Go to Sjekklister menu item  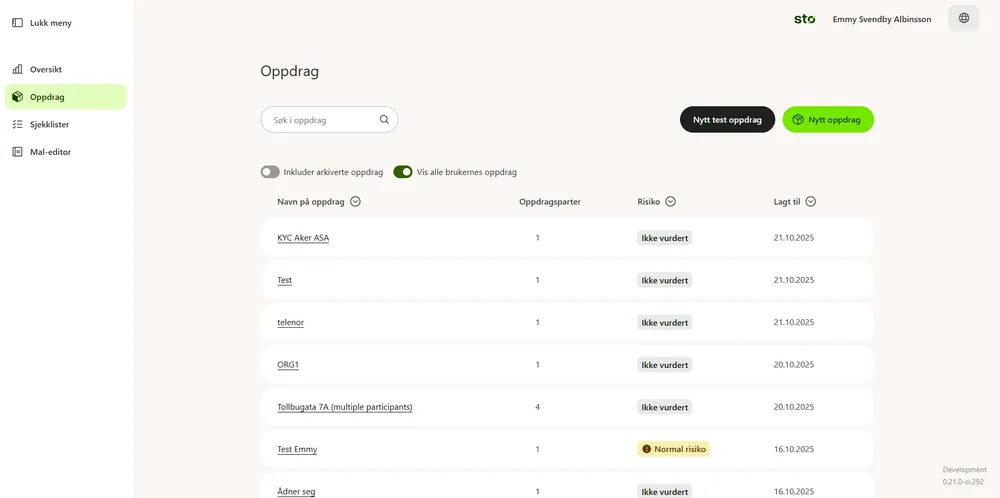pos(66,124)
